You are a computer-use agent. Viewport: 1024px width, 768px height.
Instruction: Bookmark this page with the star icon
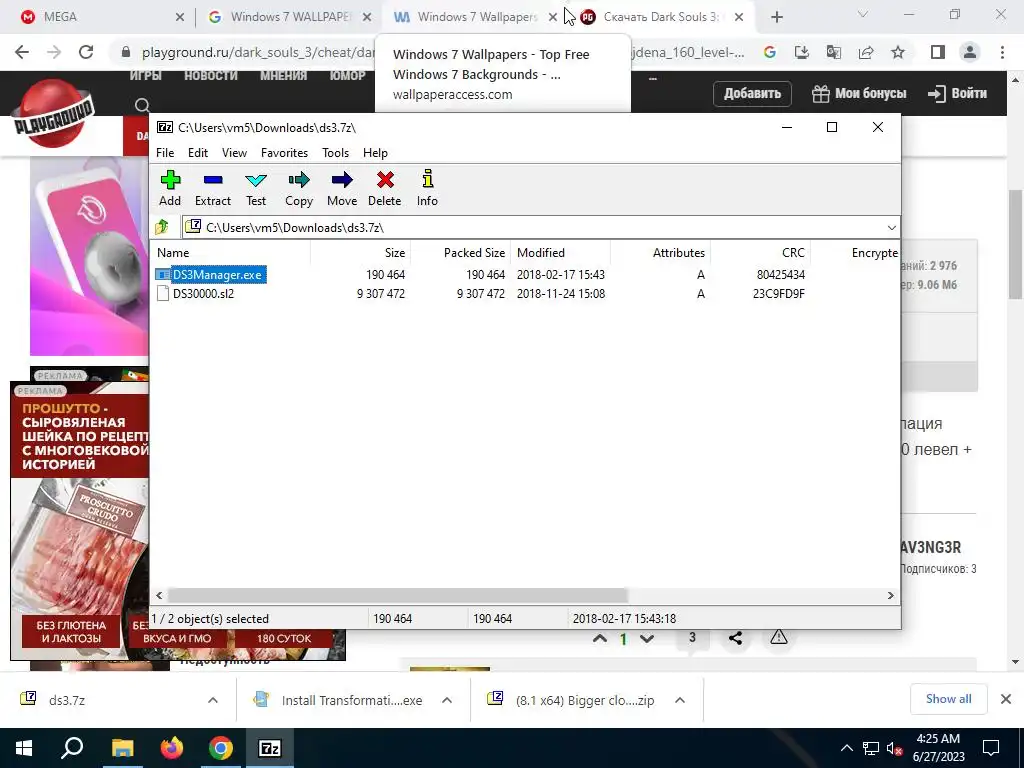(898, 52)
